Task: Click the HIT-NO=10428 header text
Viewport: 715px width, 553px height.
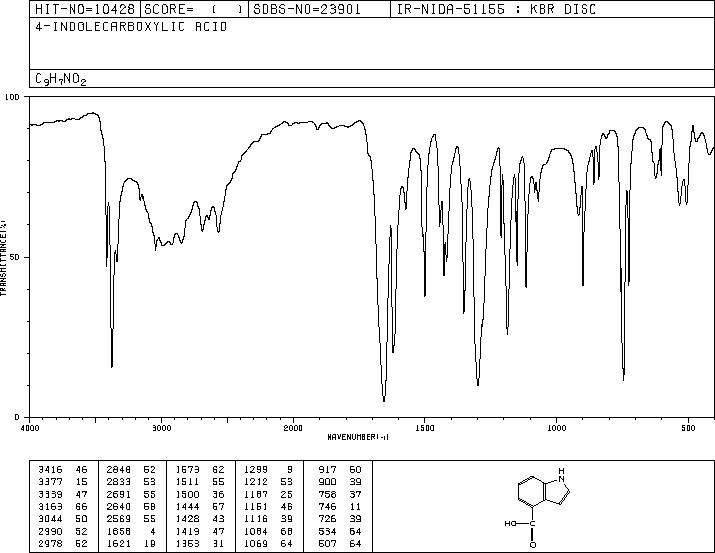Action: point(85,9)
